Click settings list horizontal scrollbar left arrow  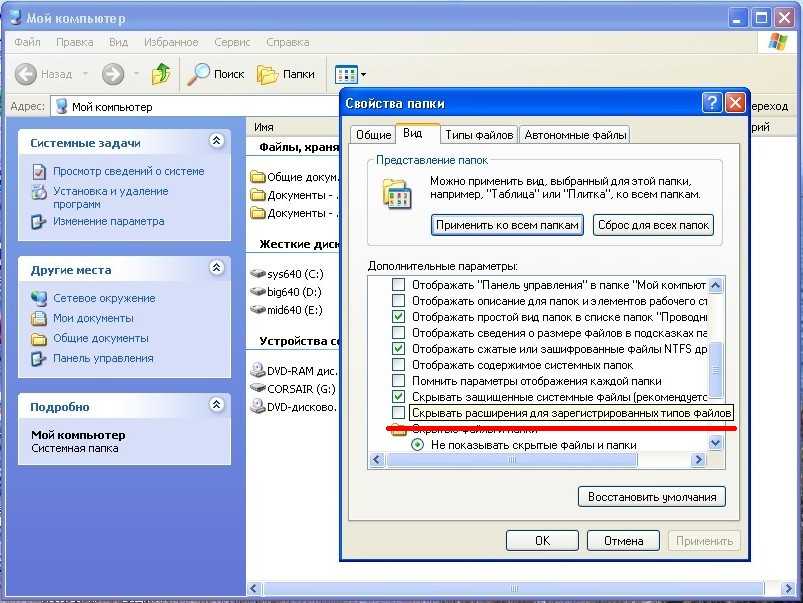click(x=377, y=460)
